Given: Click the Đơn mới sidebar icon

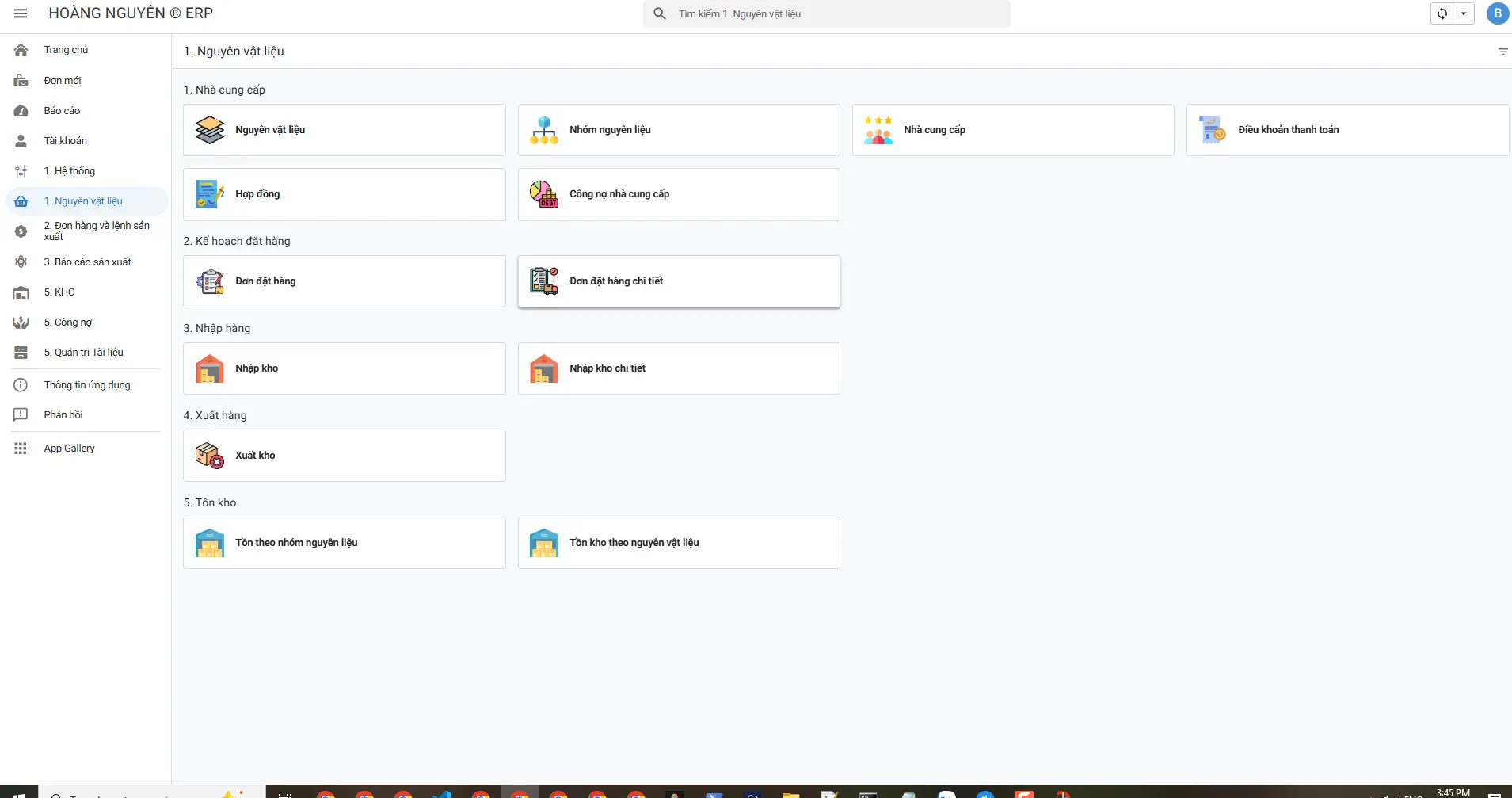Looking at the screenshot, I should pyautogui.click(x=21, y=80).
